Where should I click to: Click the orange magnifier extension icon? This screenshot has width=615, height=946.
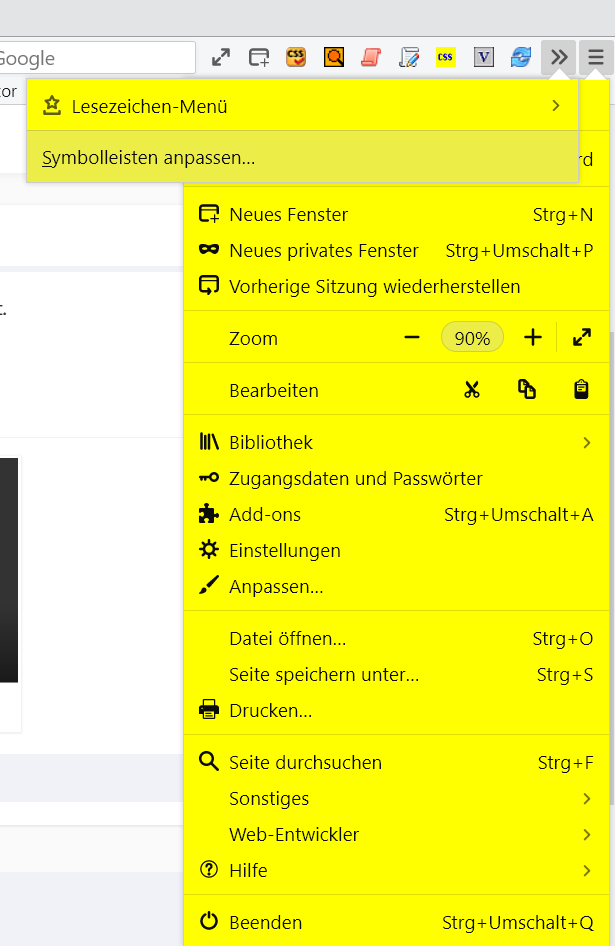click(334, 57)
